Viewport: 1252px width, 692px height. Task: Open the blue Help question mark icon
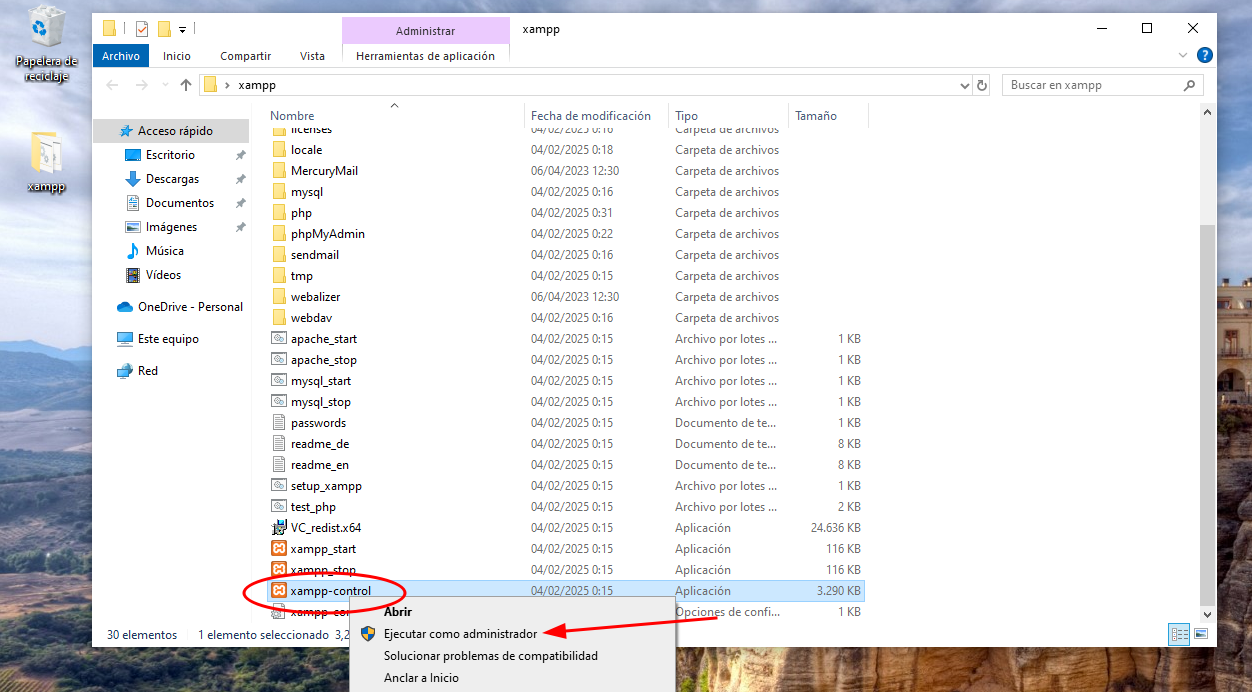(x=1205, y=56)
